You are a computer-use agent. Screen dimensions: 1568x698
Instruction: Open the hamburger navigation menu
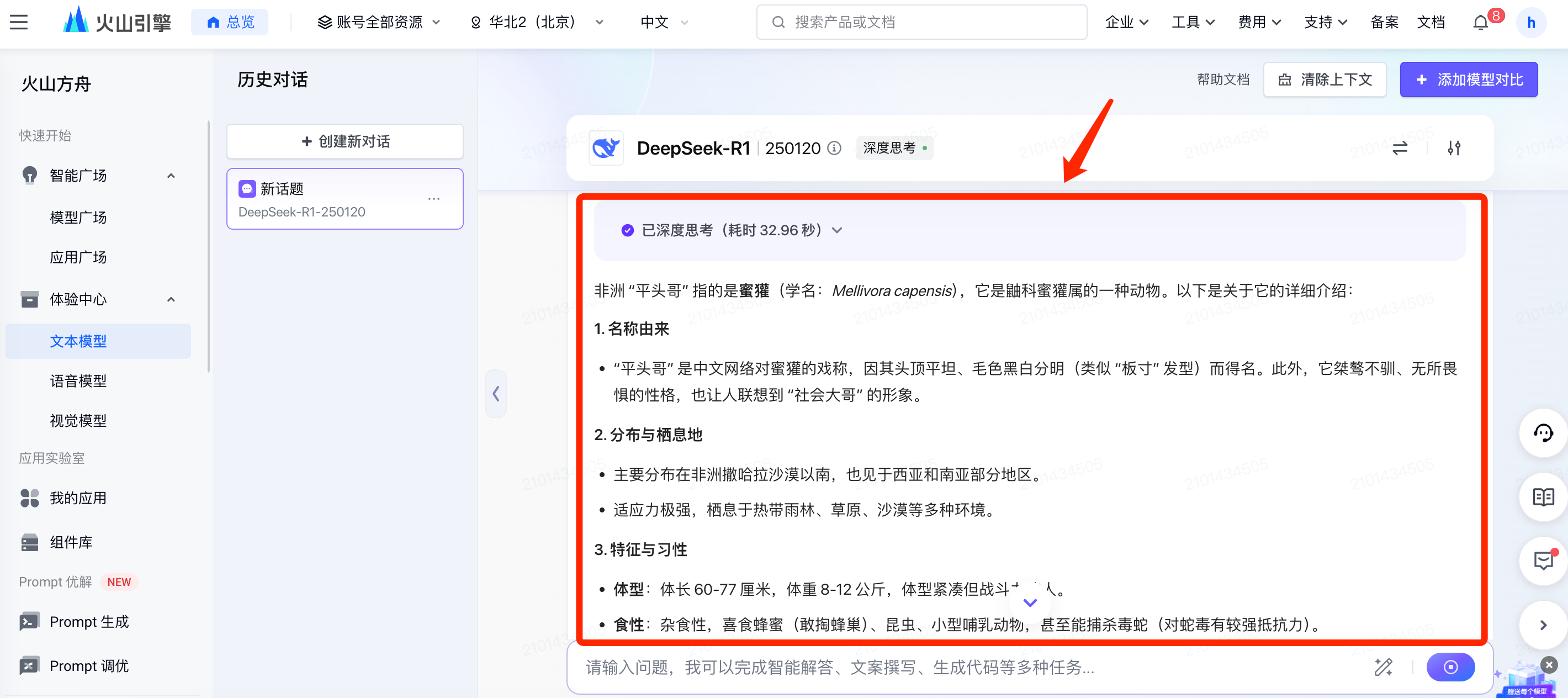click(19, 23)
